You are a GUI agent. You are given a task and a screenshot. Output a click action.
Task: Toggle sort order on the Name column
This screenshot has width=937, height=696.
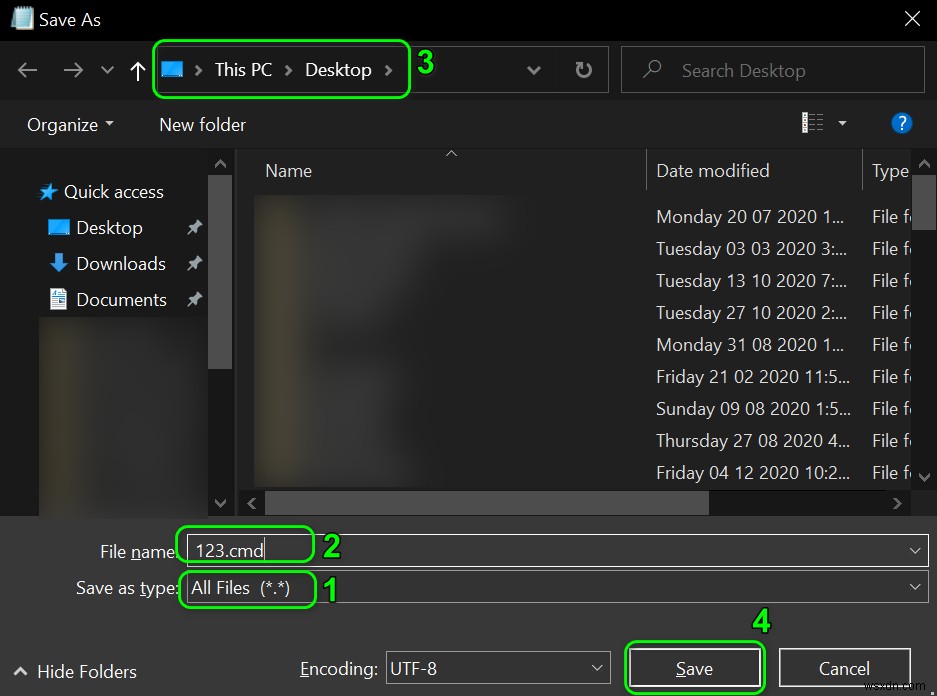click(x=288, y=170)
